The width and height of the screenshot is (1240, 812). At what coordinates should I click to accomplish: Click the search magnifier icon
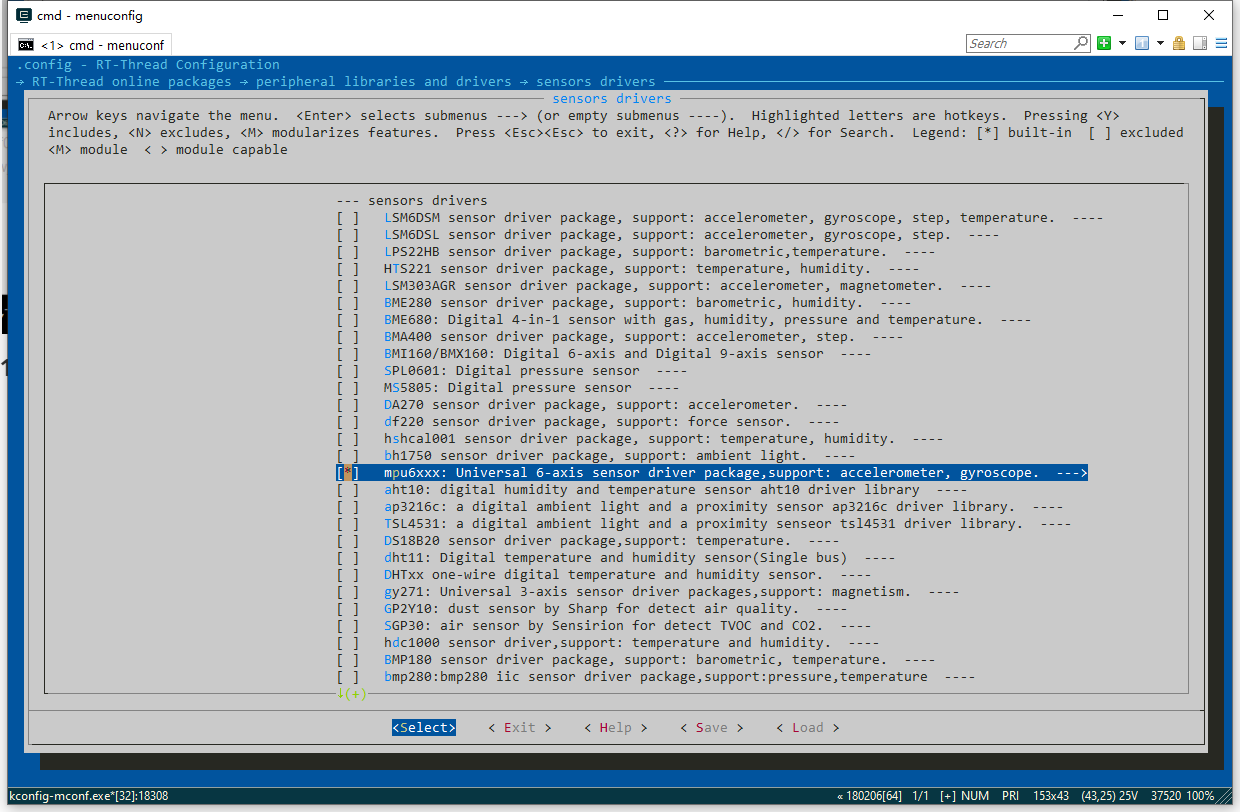tap(1081, 43)
